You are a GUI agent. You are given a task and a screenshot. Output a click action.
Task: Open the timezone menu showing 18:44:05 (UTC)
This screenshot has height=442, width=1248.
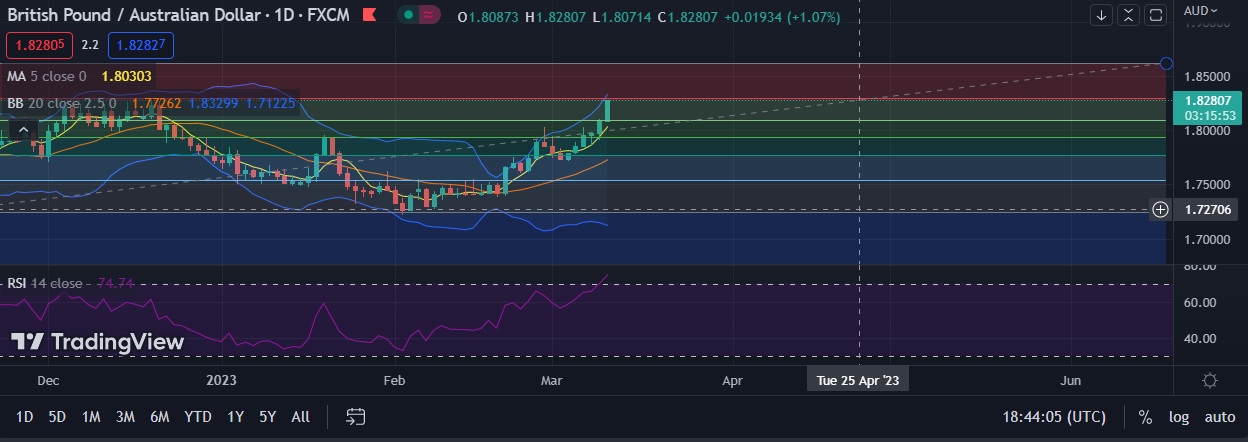coord(1054,417)
